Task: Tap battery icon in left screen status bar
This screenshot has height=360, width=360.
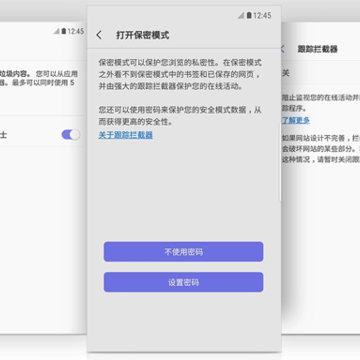Action: 64,31
